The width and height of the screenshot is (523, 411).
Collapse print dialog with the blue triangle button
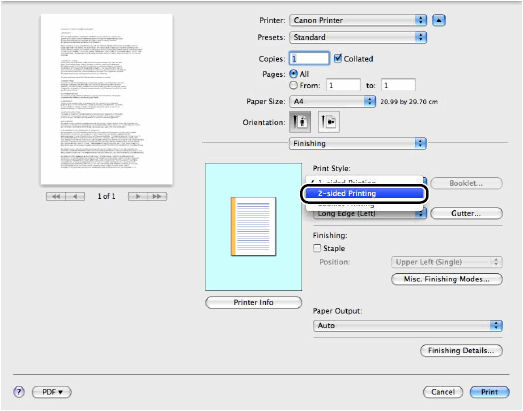click(439, 20)
